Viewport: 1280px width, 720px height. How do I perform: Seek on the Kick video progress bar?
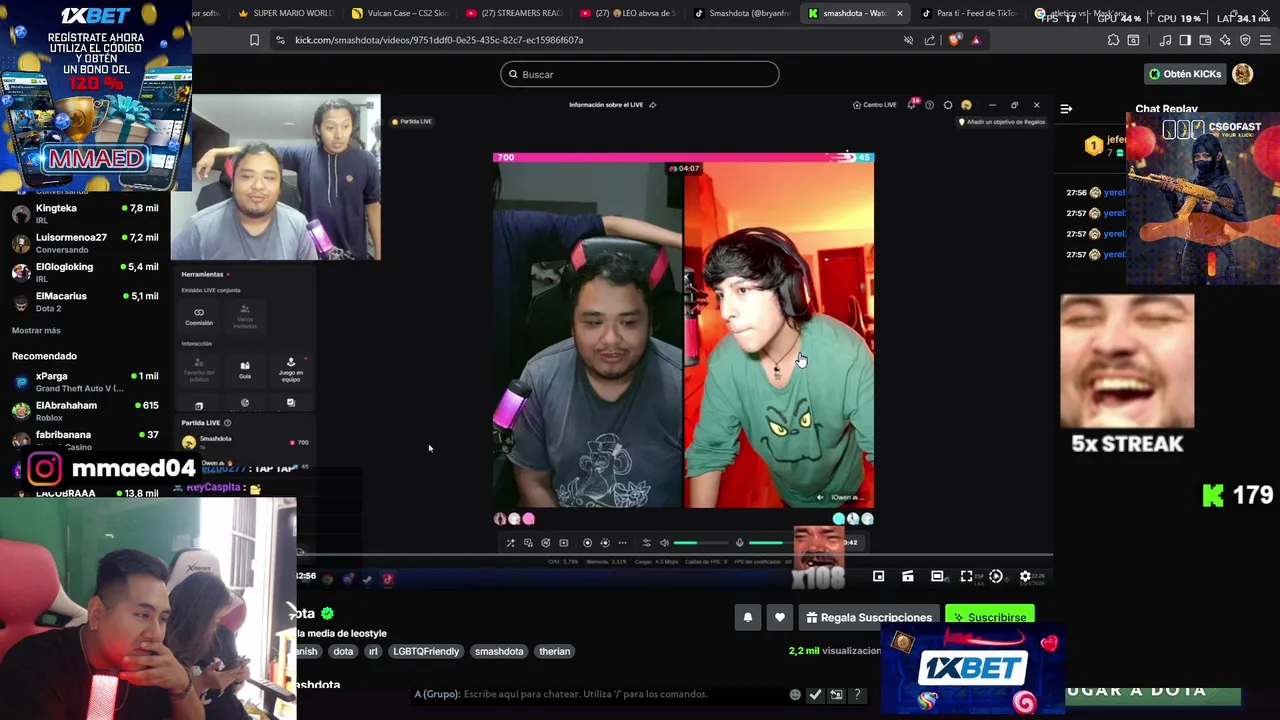675,555
